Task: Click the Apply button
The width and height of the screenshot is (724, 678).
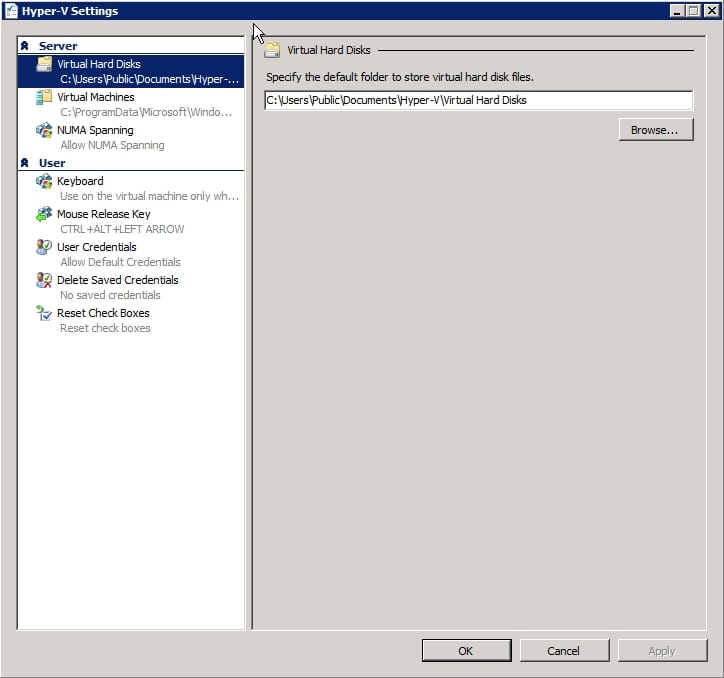Action: click(662, 651)
